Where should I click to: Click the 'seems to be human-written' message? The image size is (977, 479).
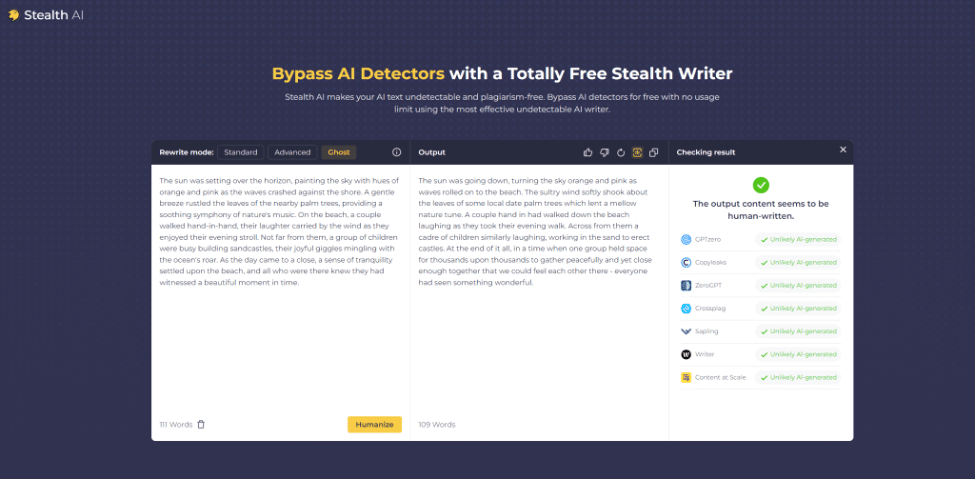(x=761, y=210)
